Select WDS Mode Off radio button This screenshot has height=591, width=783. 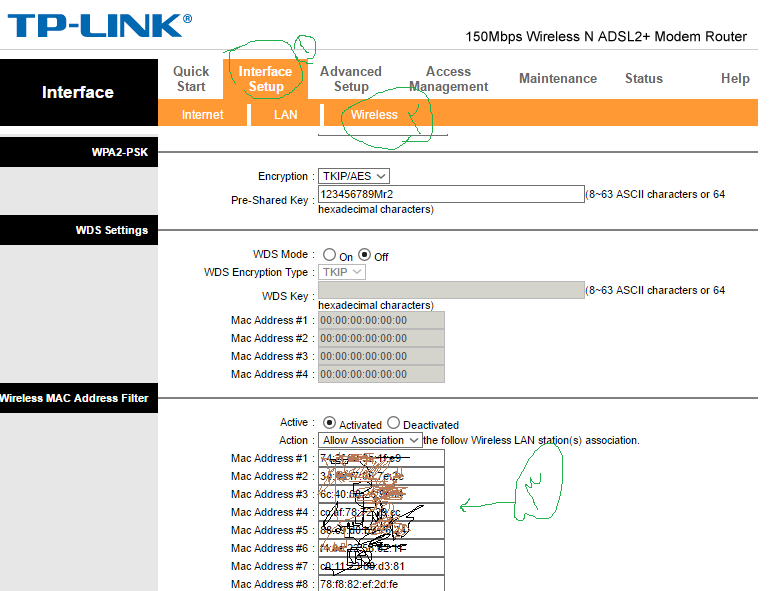365,255
